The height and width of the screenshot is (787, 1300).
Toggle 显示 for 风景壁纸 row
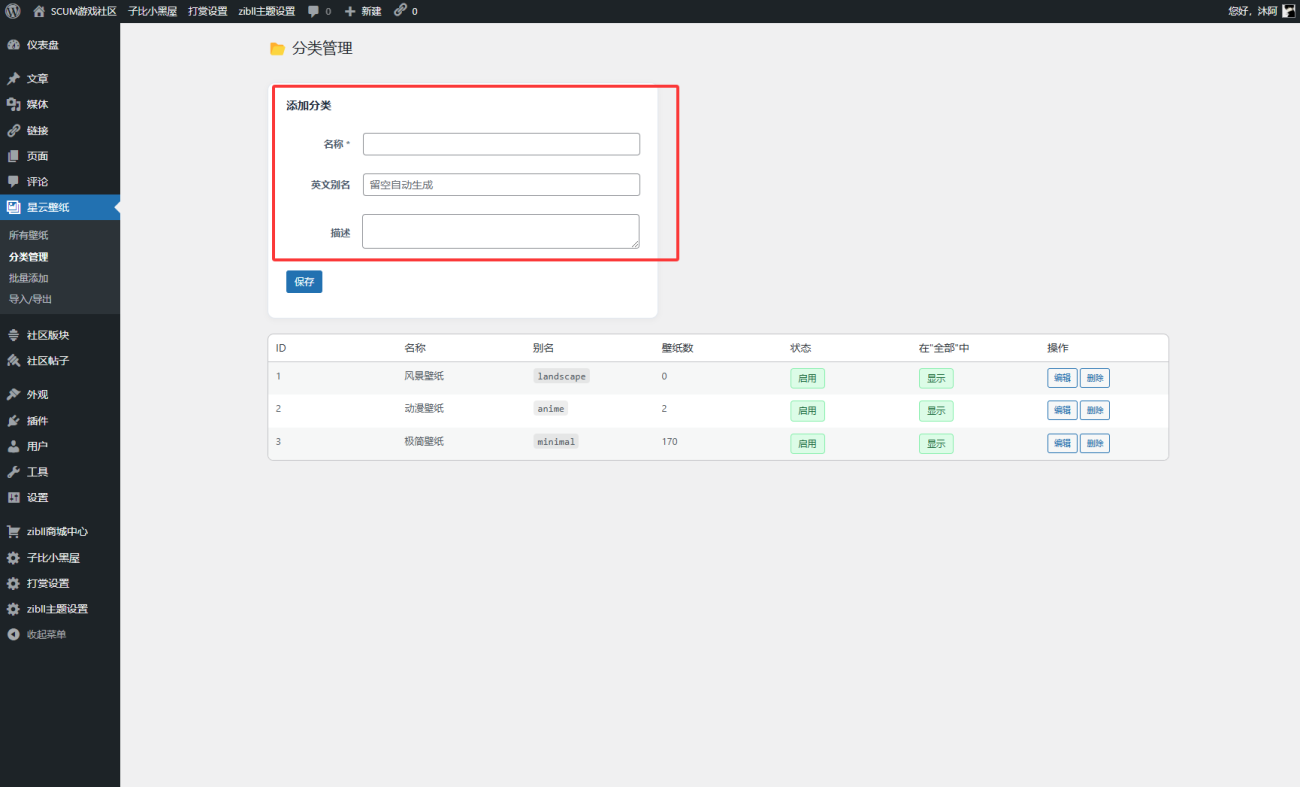pos(936,378)
